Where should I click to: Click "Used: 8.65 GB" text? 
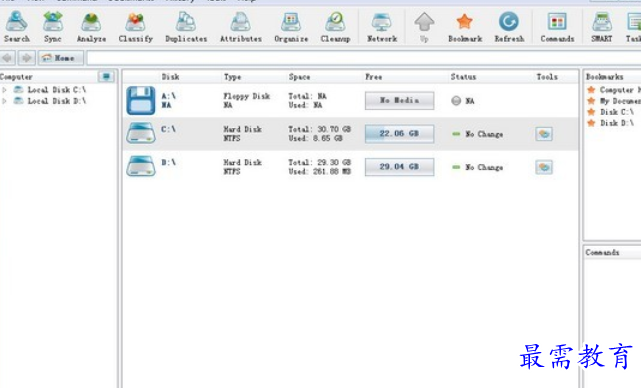tap(315, 139)
